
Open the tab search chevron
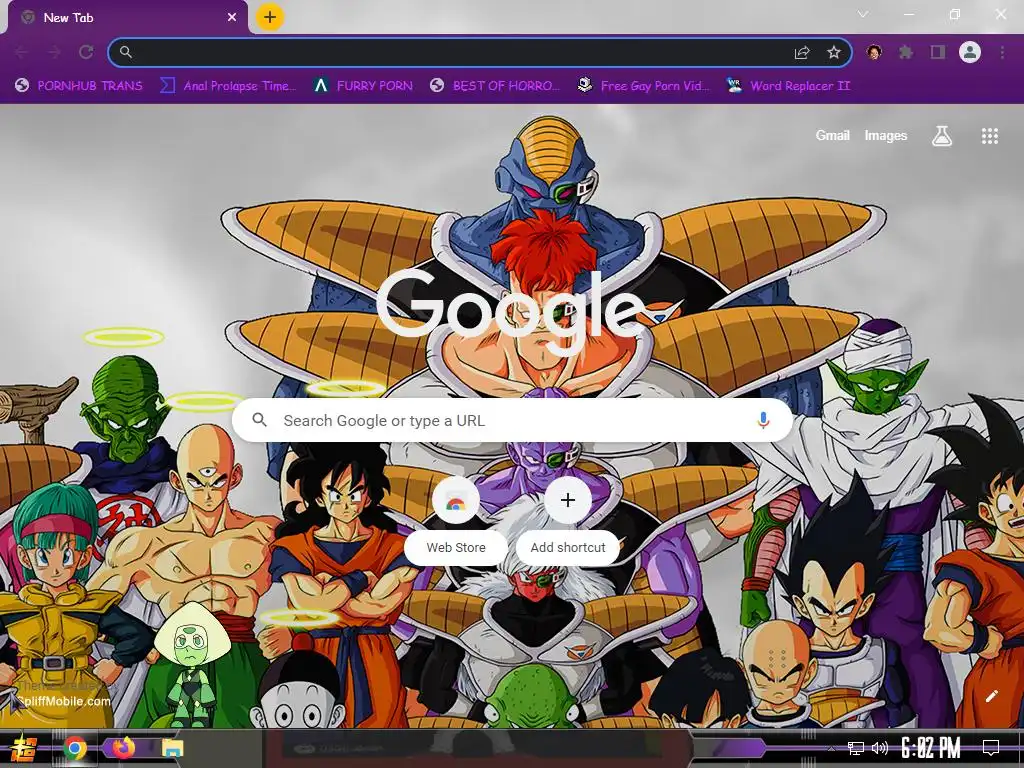pyautogui.click(x=863, y=14)
